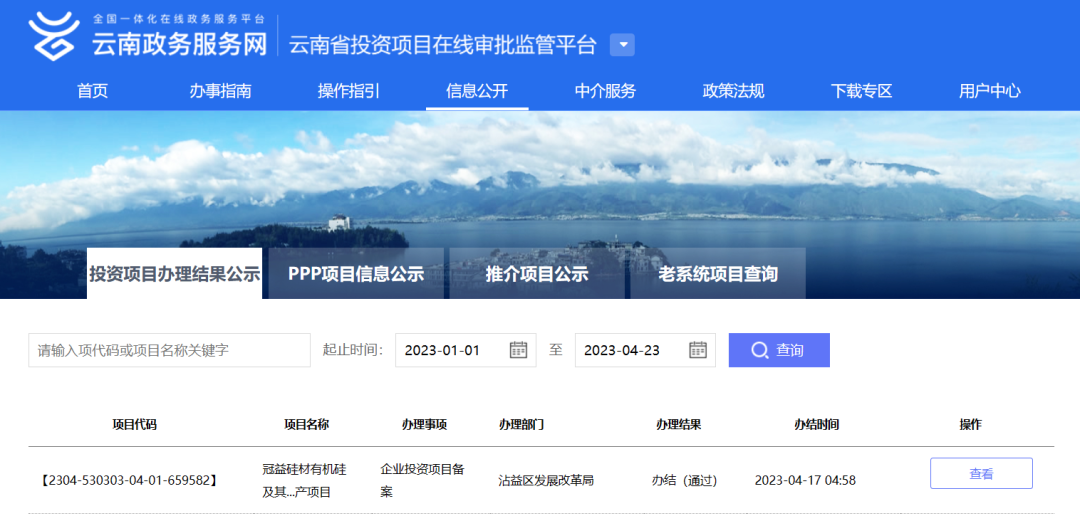
Task: Open 用户中心 page
Action: (989, 91)
